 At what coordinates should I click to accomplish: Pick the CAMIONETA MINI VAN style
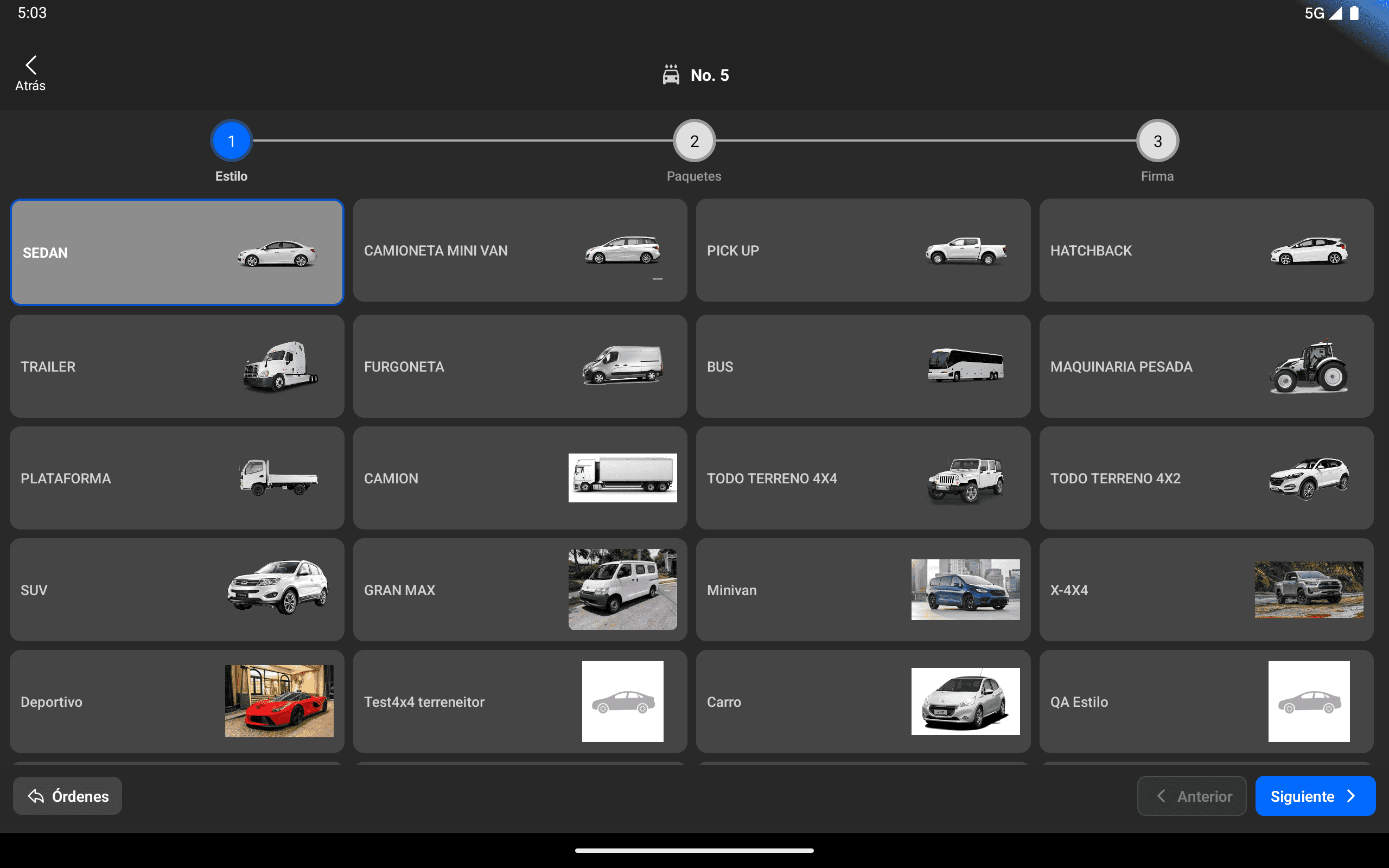[x=519, y=250]
